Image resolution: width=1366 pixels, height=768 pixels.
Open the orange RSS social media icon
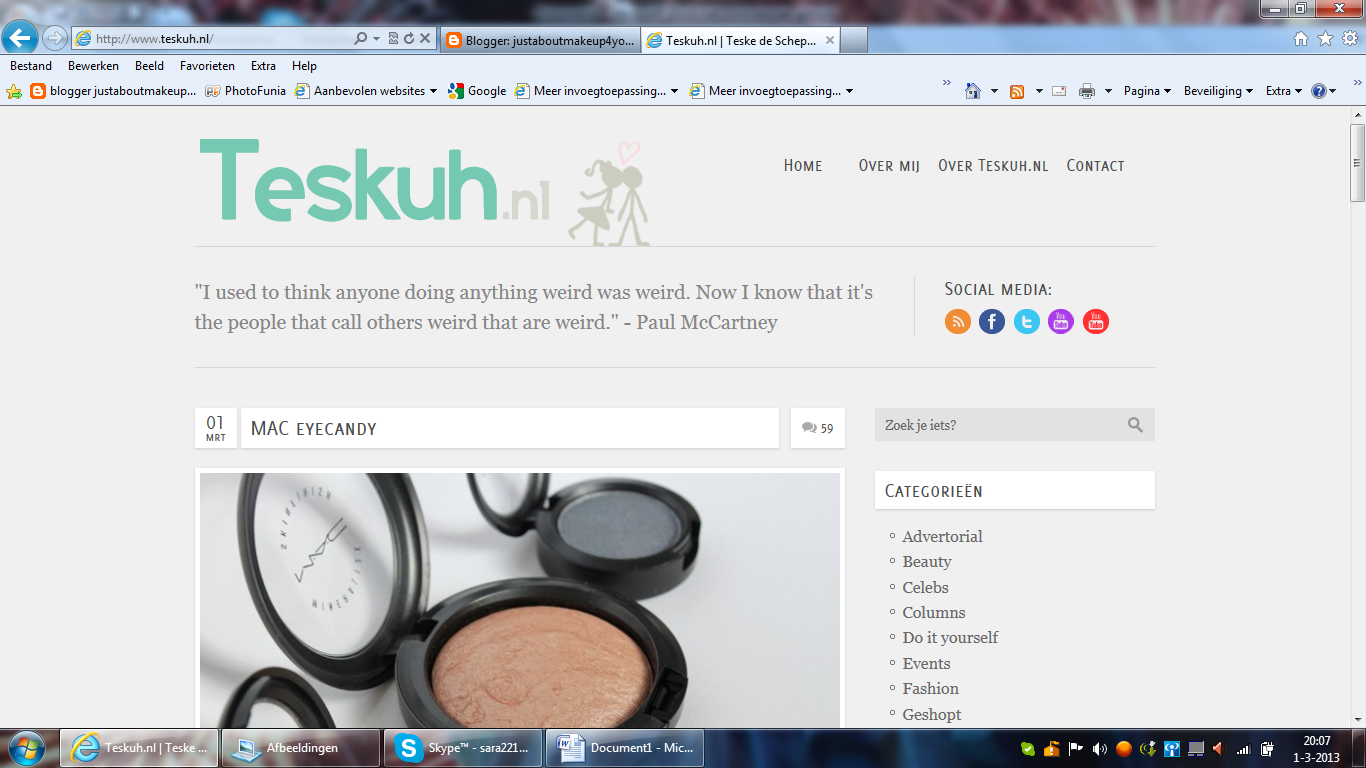click(958, 321)
